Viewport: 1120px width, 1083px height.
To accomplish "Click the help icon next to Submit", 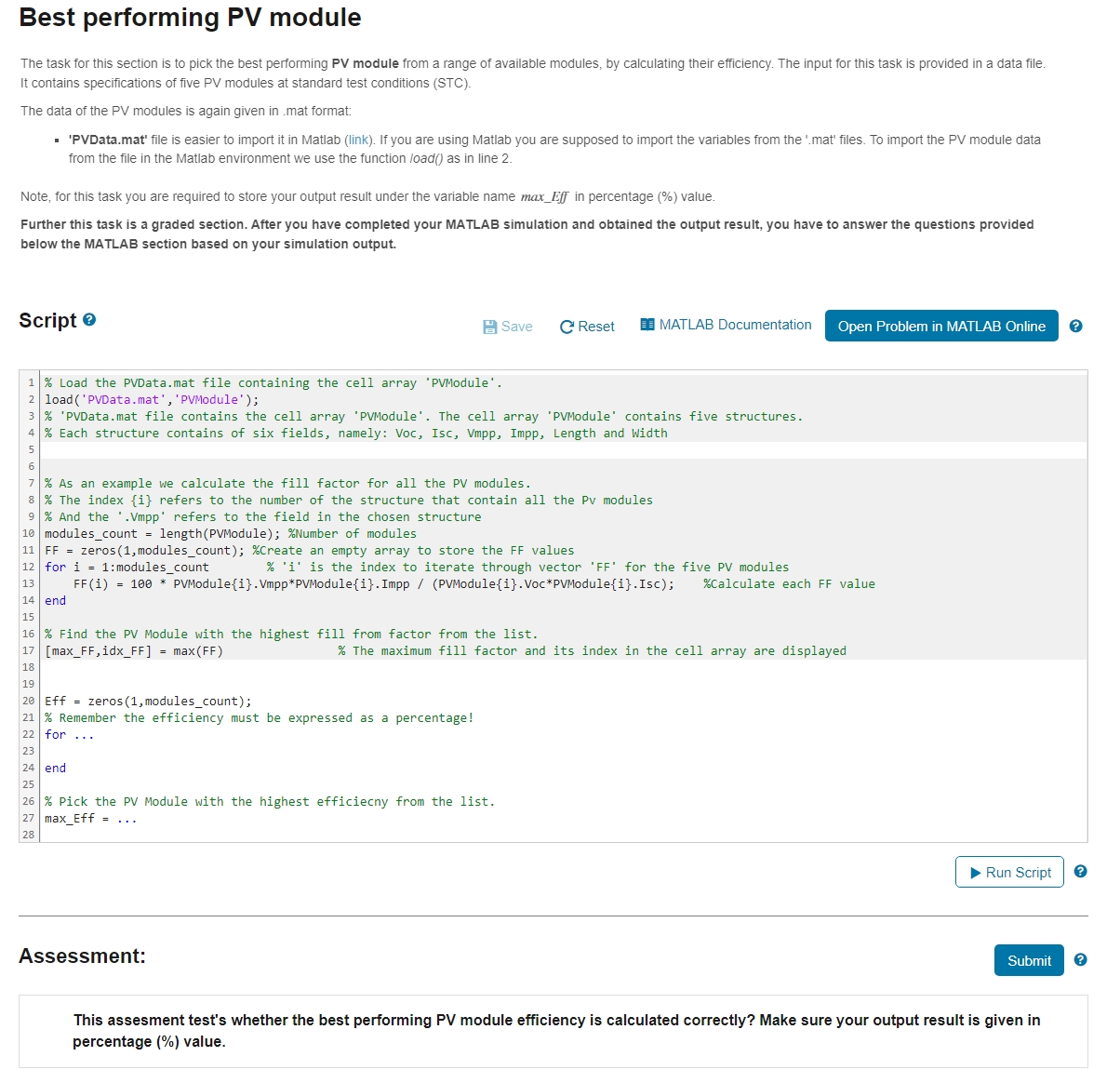I will 1080,960.
